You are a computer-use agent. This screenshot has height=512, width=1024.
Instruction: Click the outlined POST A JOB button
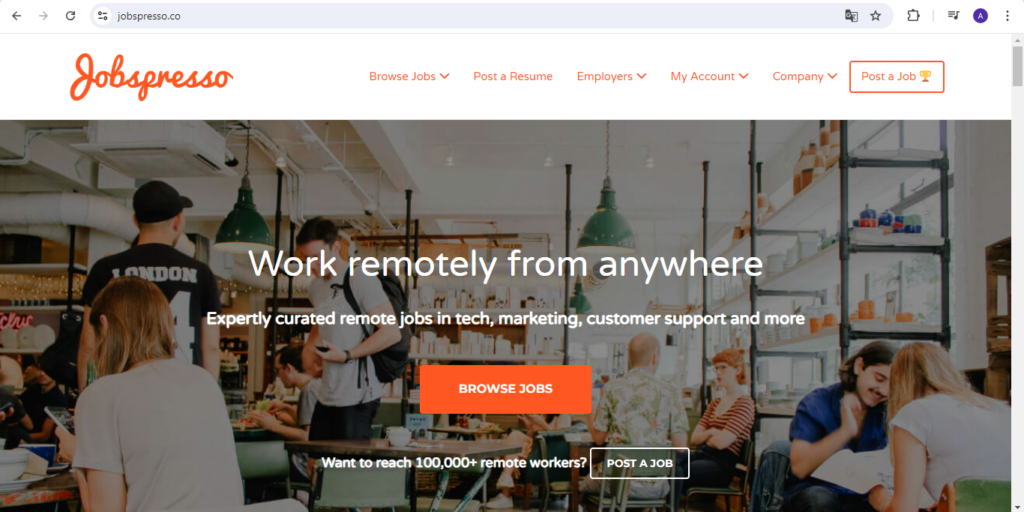639,463
